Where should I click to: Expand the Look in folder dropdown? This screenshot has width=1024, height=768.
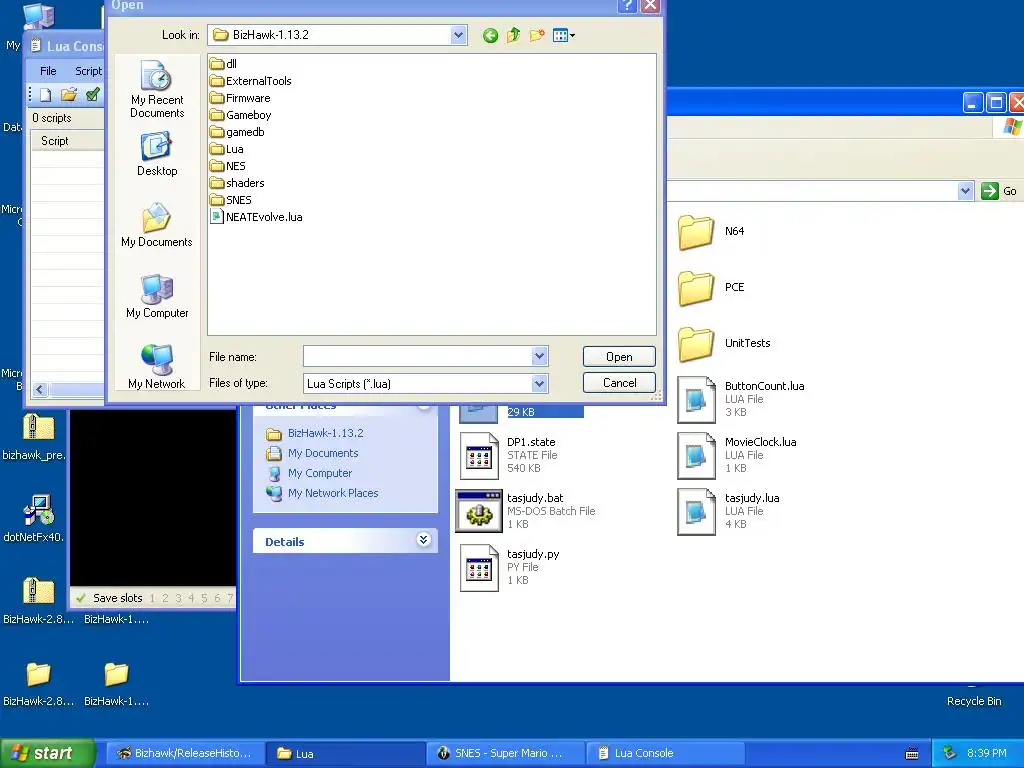point(458,35)
